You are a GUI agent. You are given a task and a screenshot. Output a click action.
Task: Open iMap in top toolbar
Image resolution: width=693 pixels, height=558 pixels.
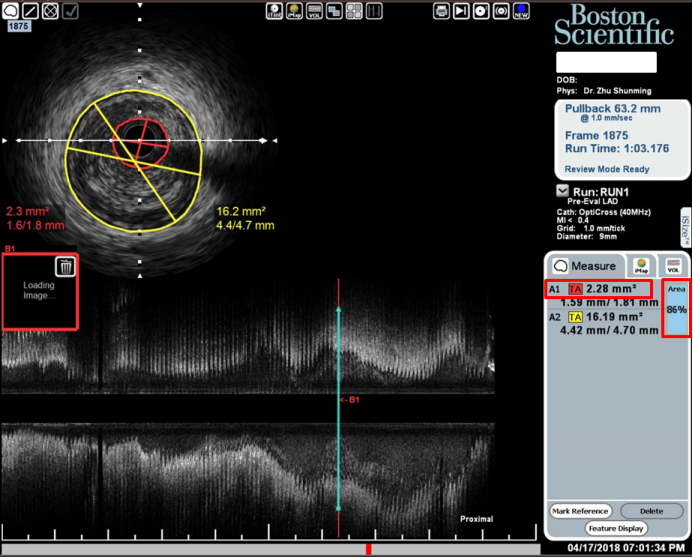pos(294,11)
